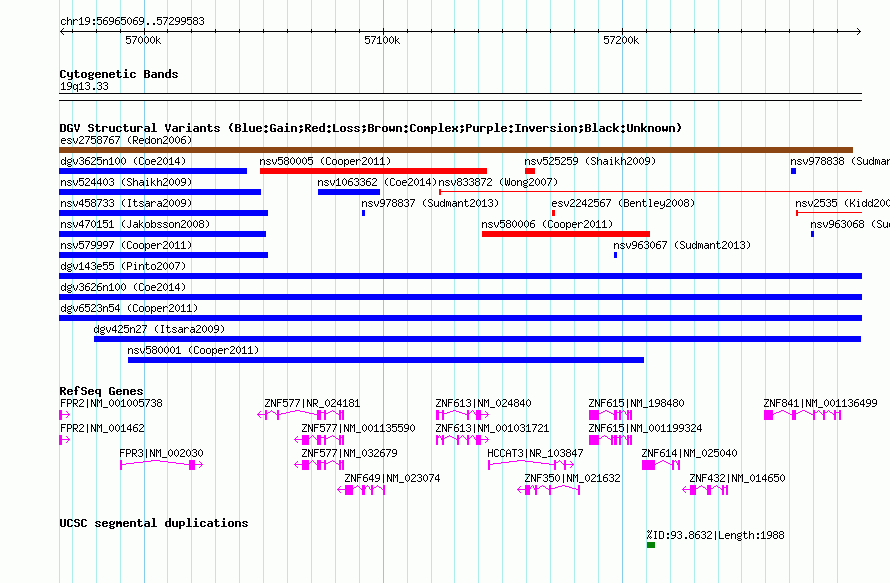Screen dimensions: 890x583
Task: Click the dgv143e55 (Pinto2007) full-width blue bar
Action: click(x=460, y=276)
